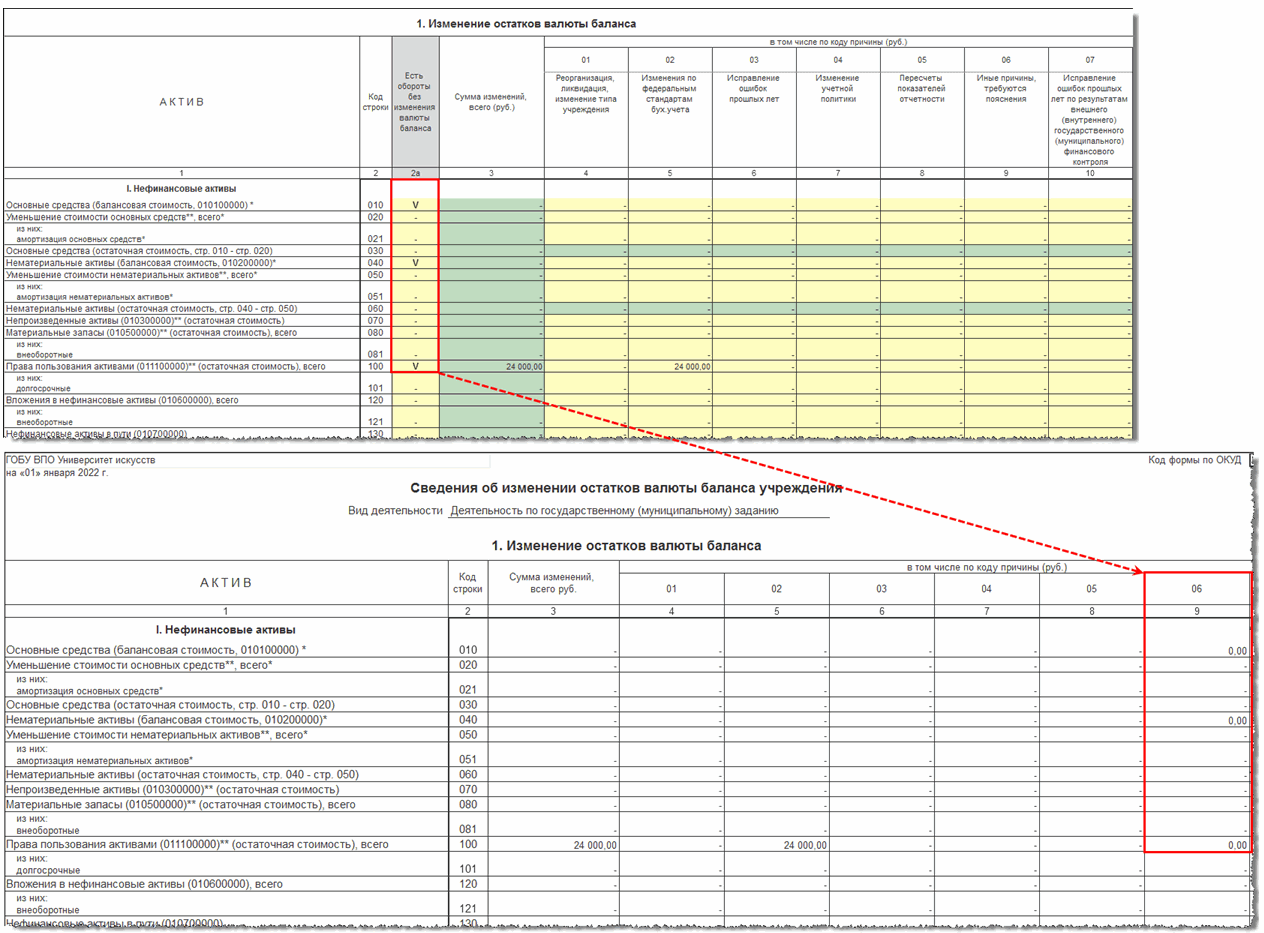Click the 'Пересчеты показателей отчетности' column header
Screen dimensions: 1264x933
(x=922, y=89)
